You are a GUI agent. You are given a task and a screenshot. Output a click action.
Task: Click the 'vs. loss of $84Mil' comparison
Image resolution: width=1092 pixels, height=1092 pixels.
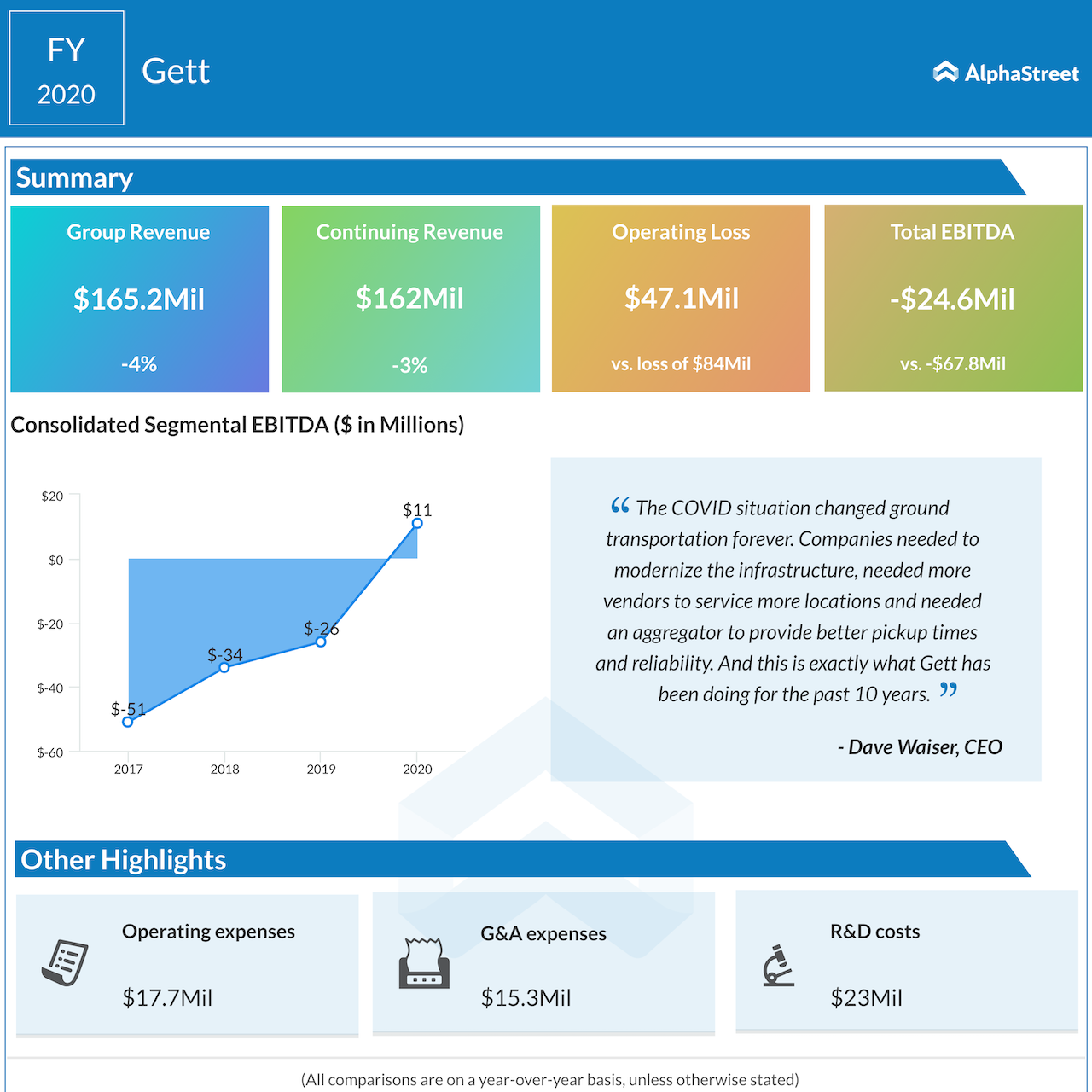point(681,363)
